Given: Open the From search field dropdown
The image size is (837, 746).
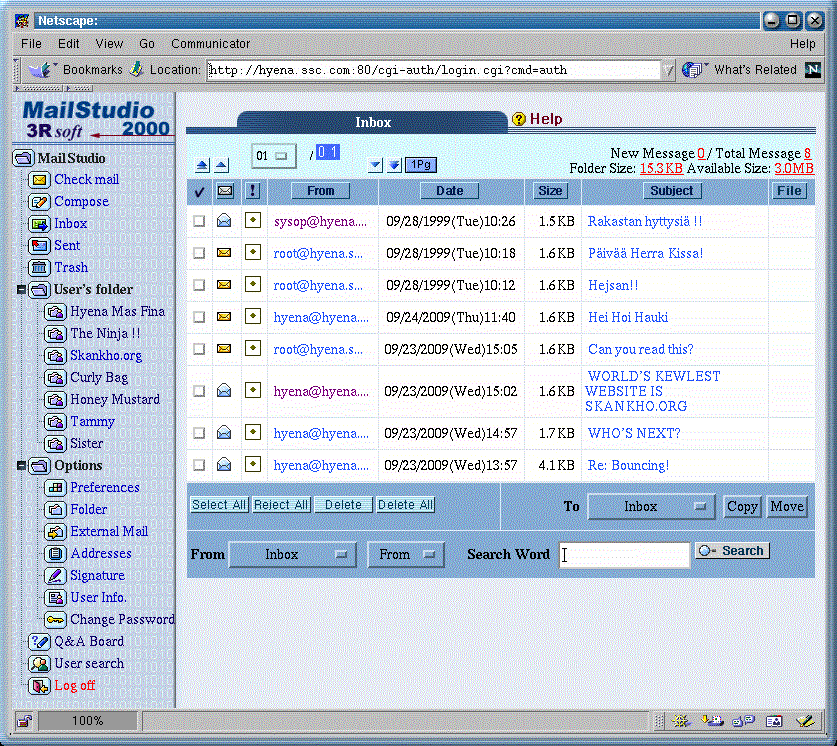Looking at the screenshot, I should [x=405, y=554].
